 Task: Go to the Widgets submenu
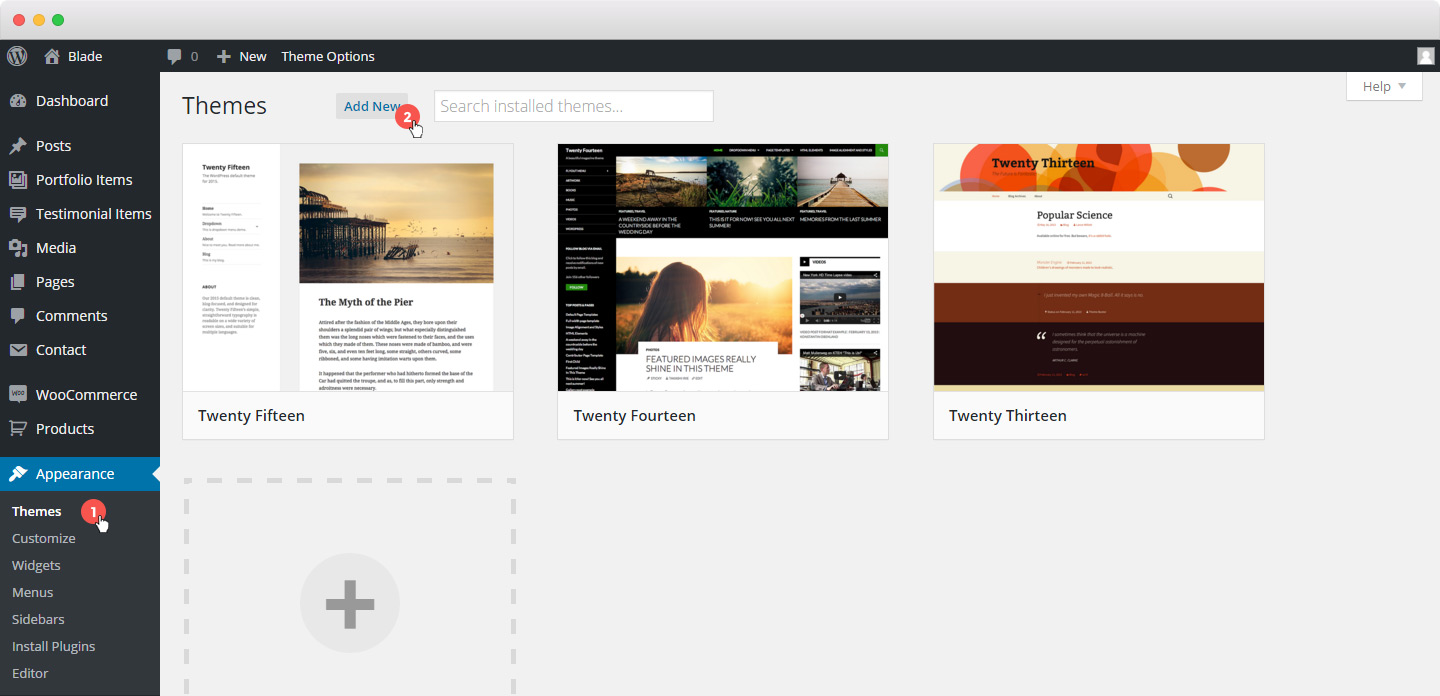pos(36,565)
